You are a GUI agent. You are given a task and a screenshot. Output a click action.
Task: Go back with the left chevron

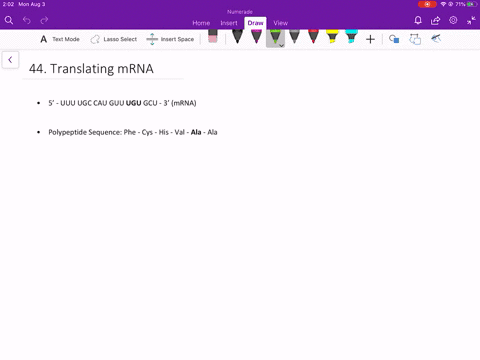(10, 60)
